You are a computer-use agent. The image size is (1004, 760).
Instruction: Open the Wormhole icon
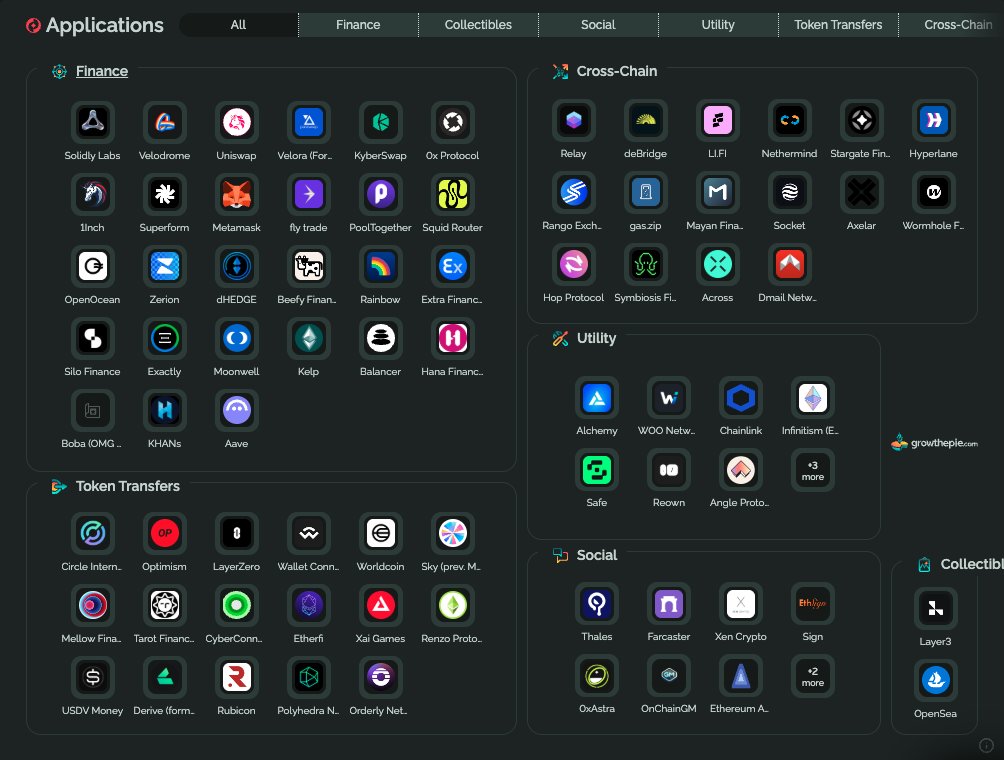(934, 192)
